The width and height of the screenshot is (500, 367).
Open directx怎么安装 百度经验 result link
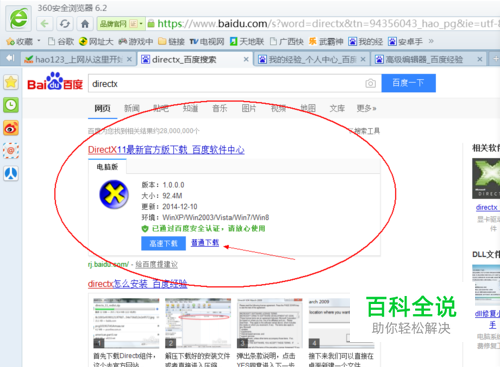point(137,284)
